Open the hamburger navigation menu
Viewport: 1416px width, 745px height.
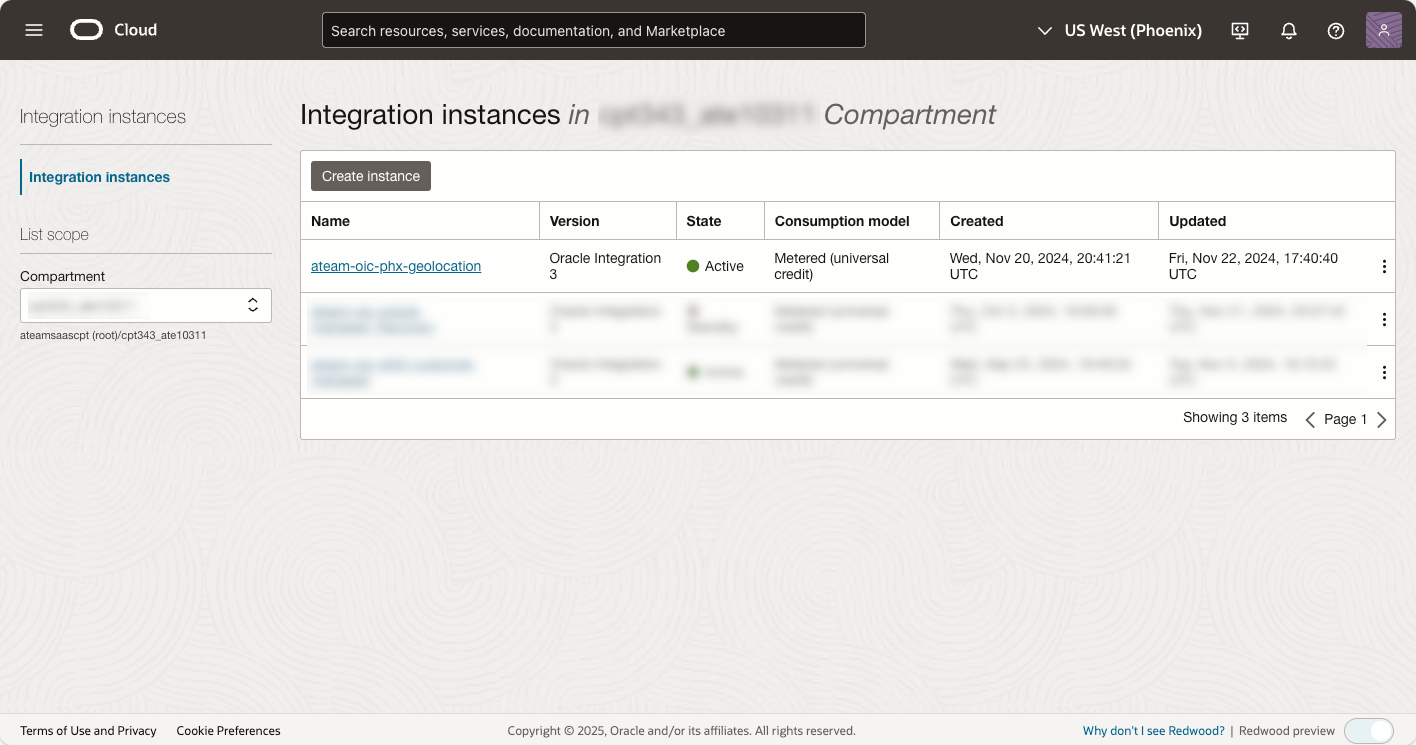click(34, 30)
